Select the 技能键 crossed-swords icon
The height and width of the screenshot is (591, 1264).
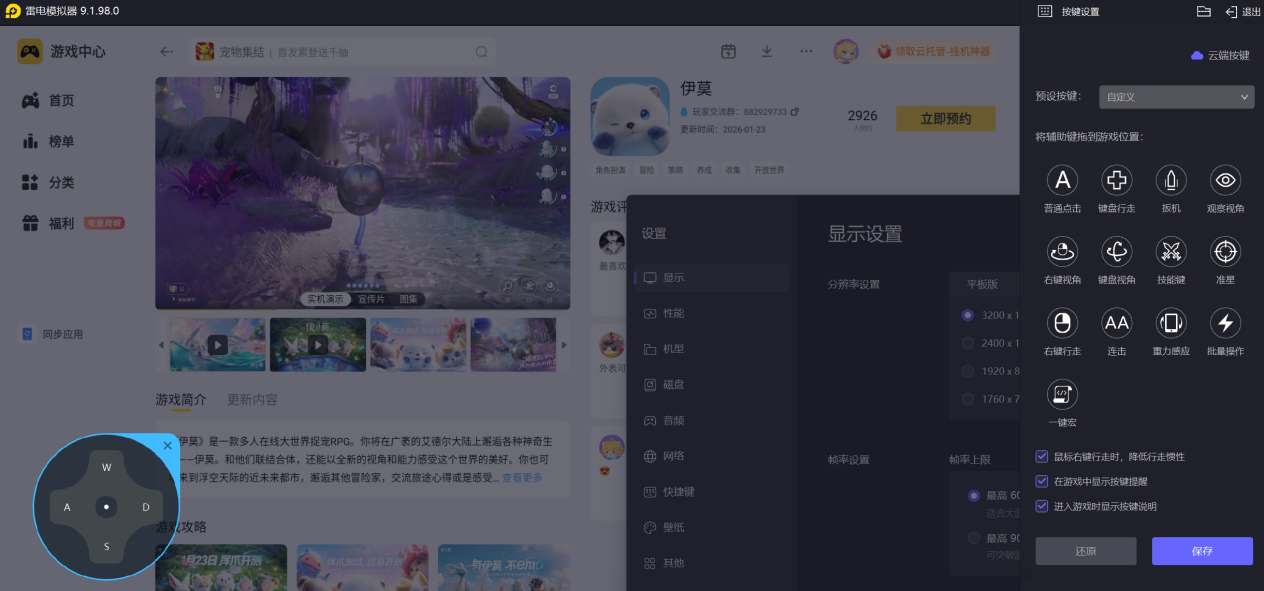click(x=1171, y=251)
